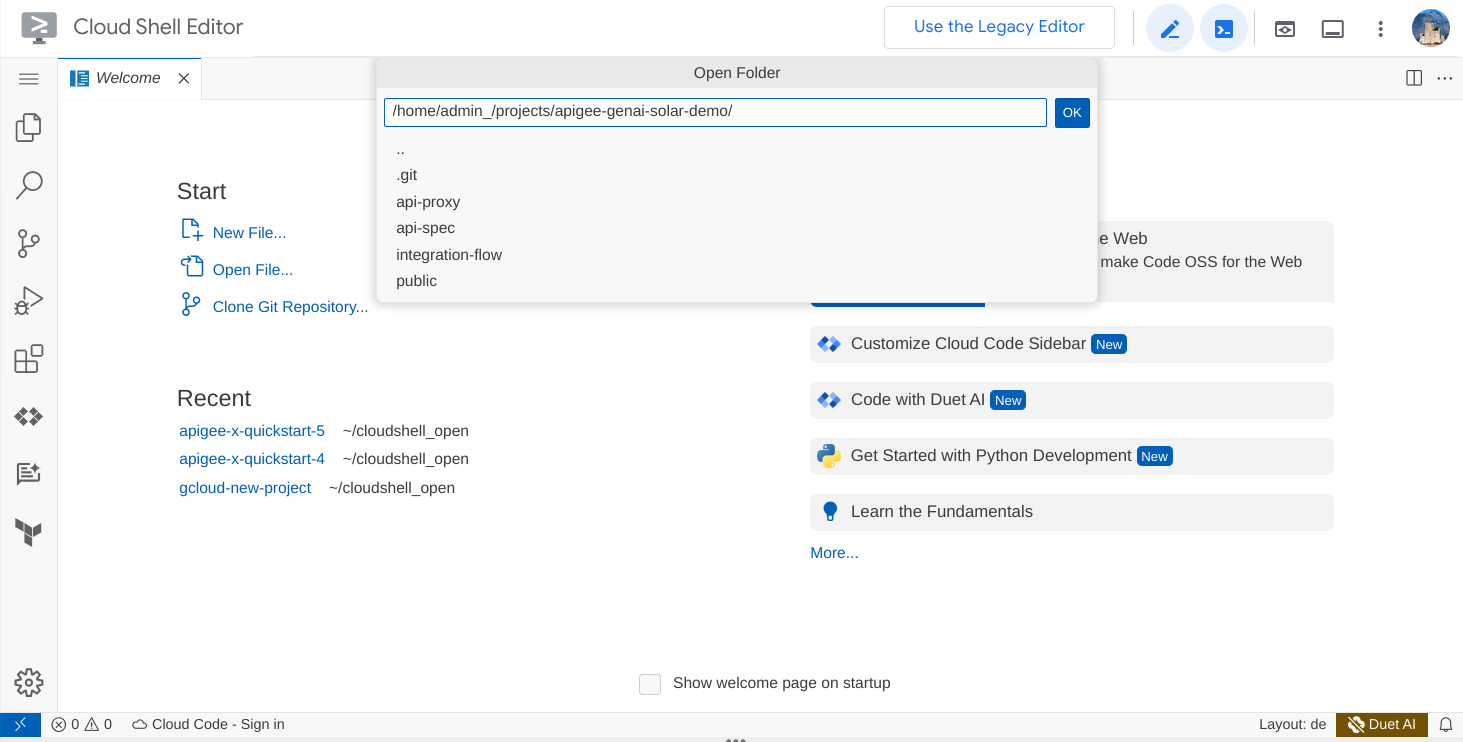Open editor More Actions ellipsis
Image resolution: width=1463 pixels, height=742 pixels.
pos(1445,78)
